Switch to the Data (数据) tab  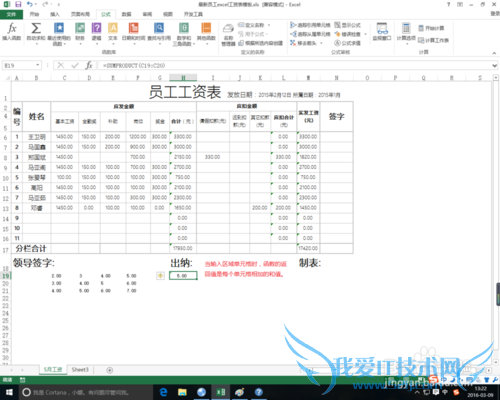pyautogui.click(x=126, y=14)
